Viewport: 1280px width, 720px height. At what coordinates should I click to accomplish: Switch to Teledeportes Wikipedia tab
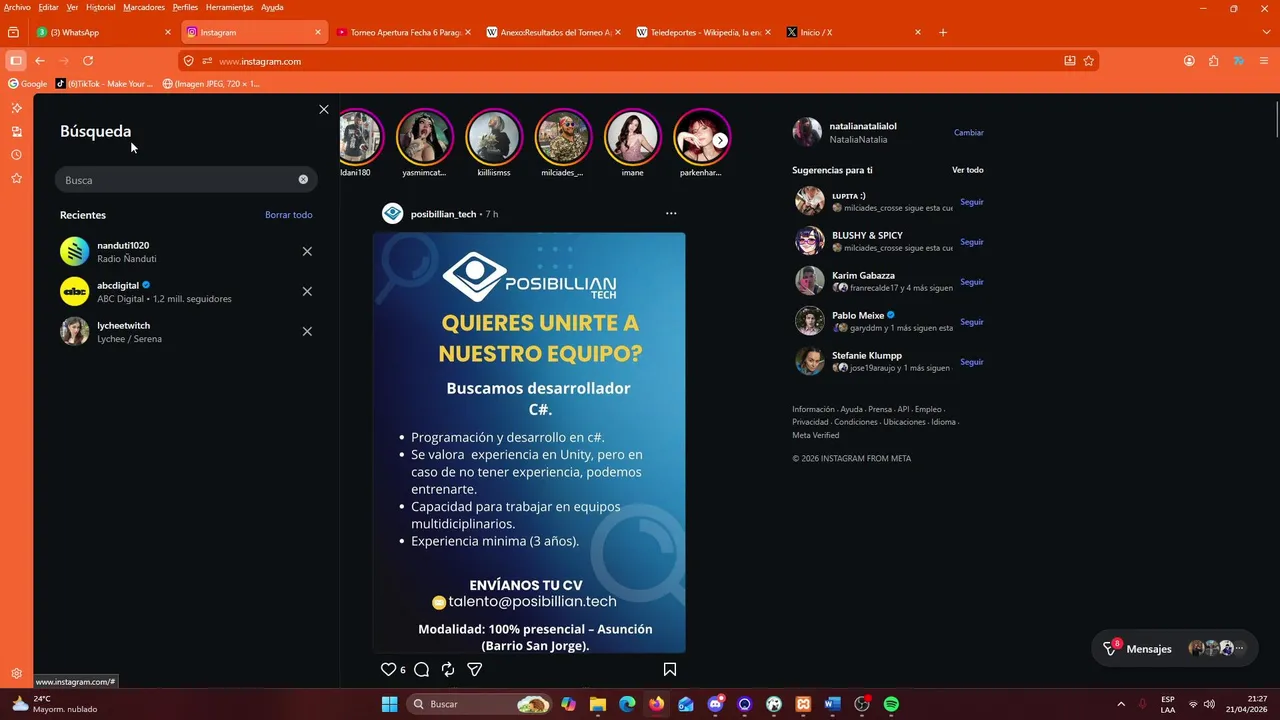pyautogui.click(x=701, y=32)
